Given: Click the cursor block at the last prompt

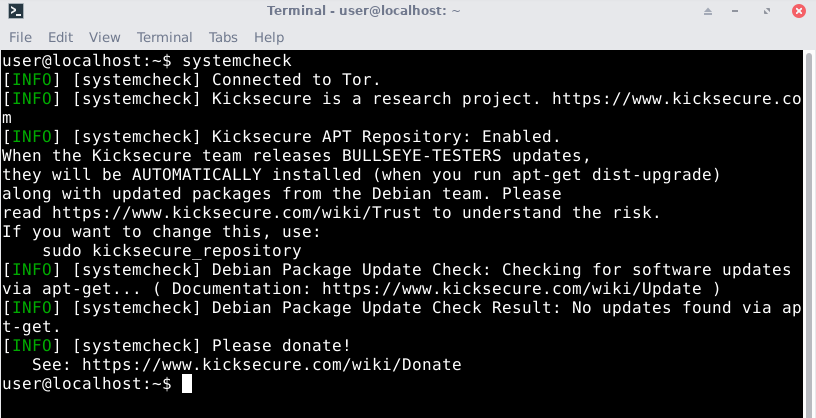Looking at the screenshot, I should (x=186, y=385).
